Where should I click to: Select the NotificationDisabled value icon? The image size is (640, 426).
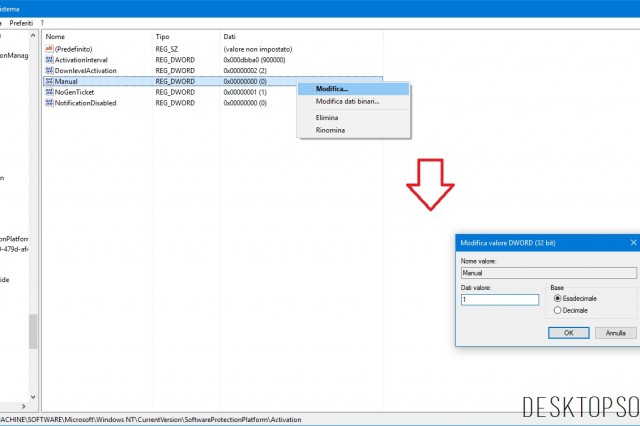click(x=50, y=102)
